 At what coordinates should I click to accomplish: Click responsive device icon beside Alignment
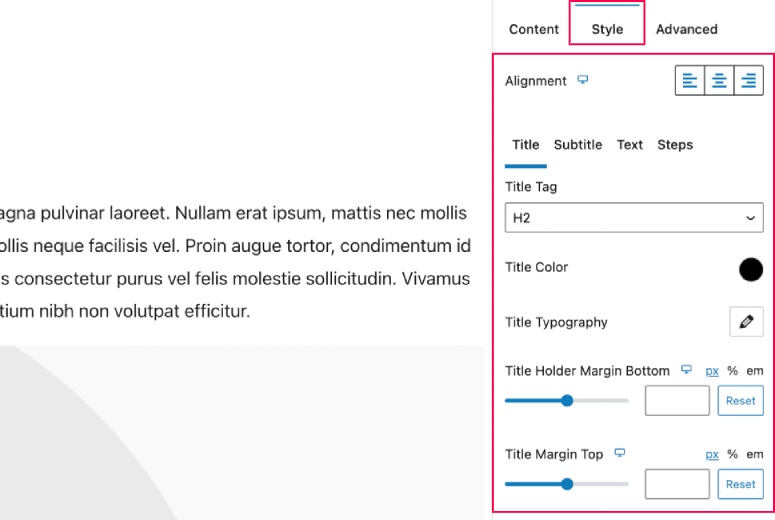tap(583, 80)
